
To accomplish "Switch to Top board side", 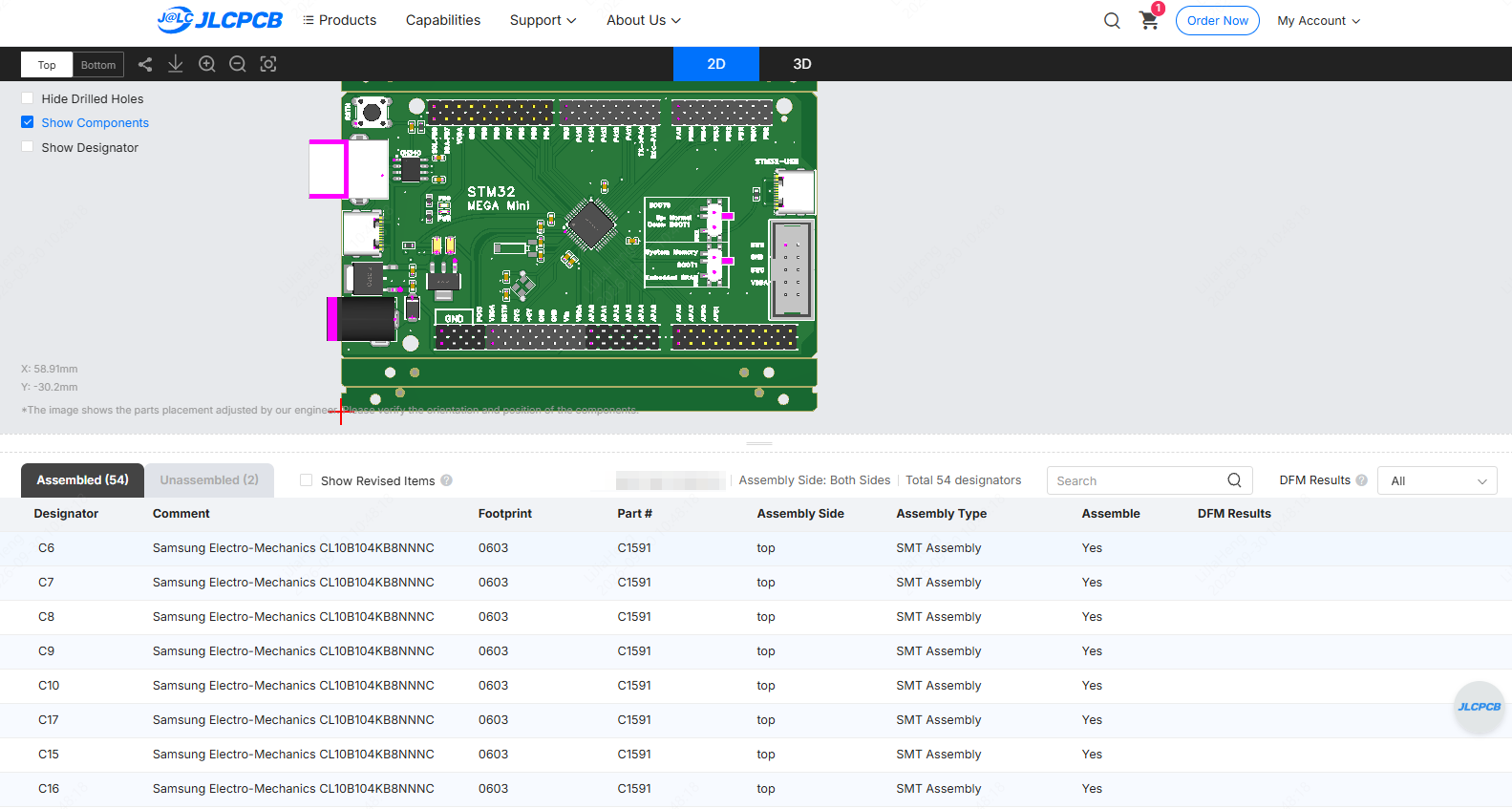I will click(x=47, y=65).
